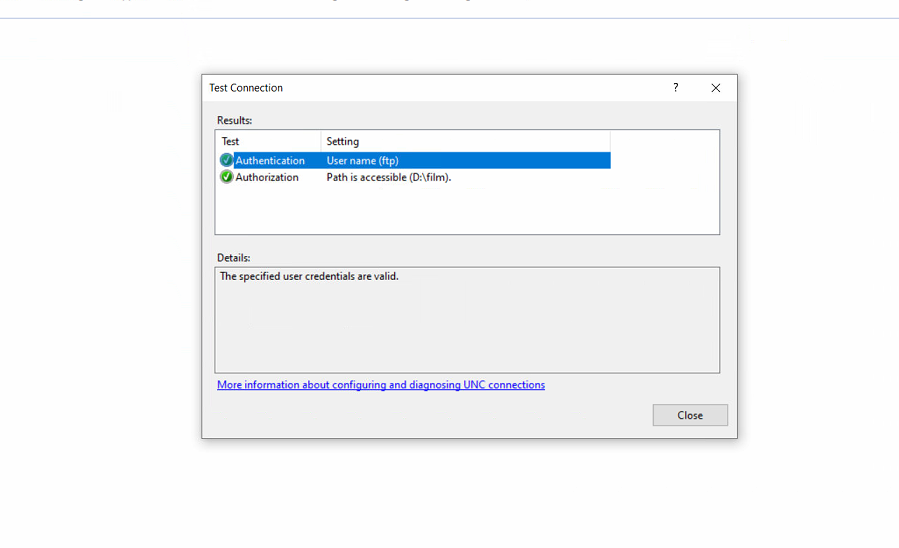The image size is (899, 548).
Task: Click the question mark help icon
Action: point(676,88)
